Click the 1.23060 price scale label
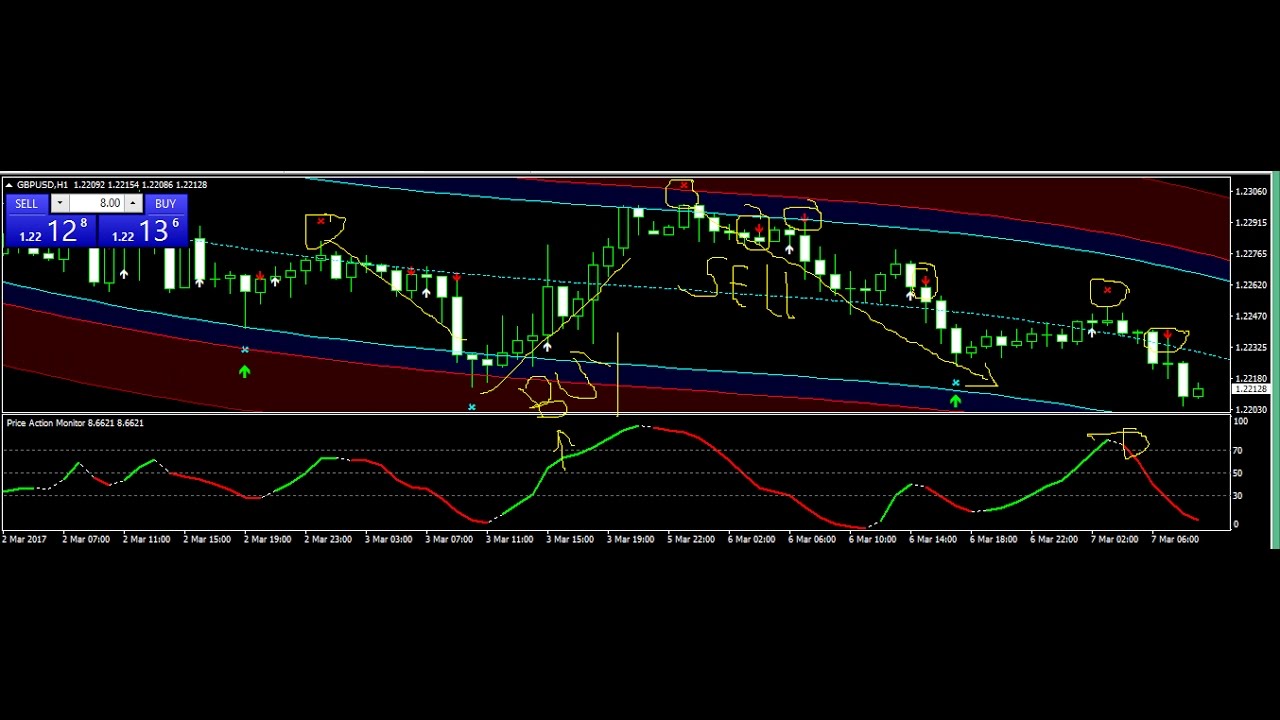This screenshot has height=720, width=1280. tap(1252, 192)
